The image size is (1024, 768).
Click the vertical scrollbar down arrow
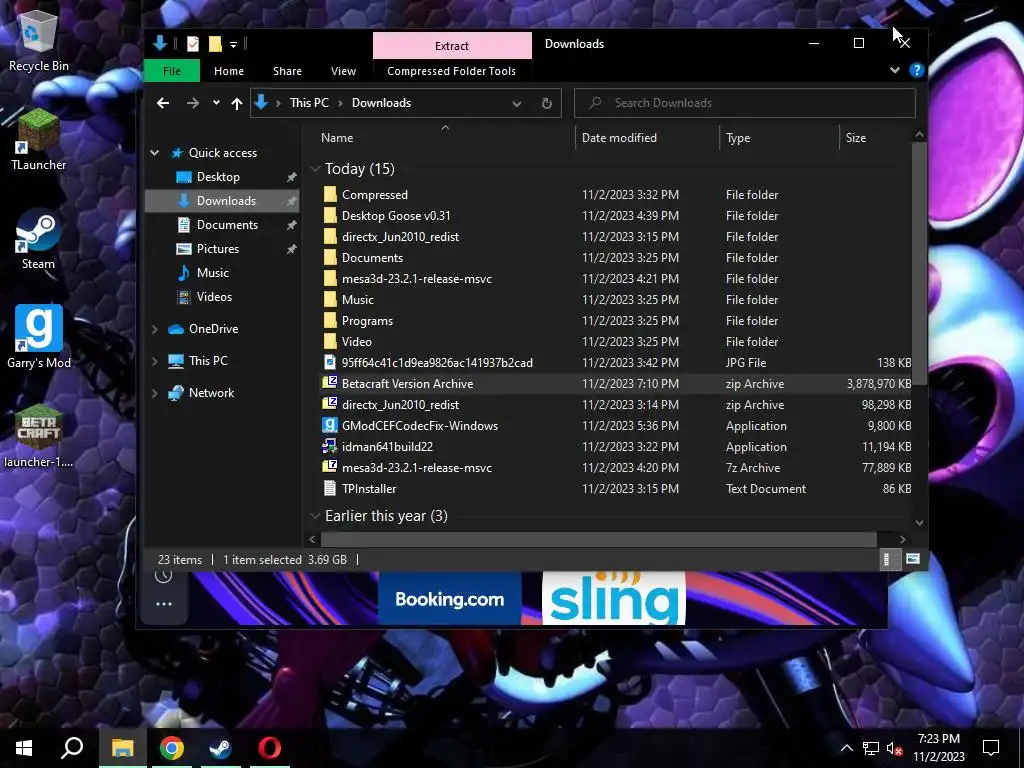(920, 522)
